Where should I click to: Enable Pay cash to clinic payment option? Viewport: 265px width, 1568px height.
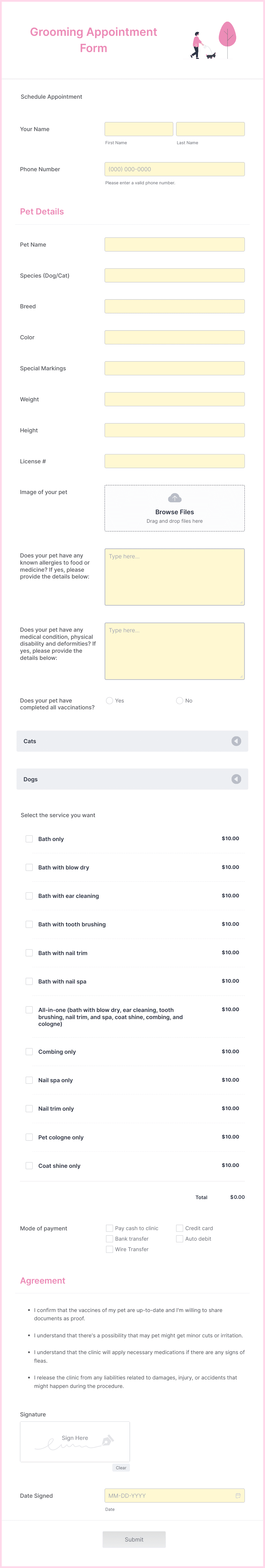coord(109,1228)
